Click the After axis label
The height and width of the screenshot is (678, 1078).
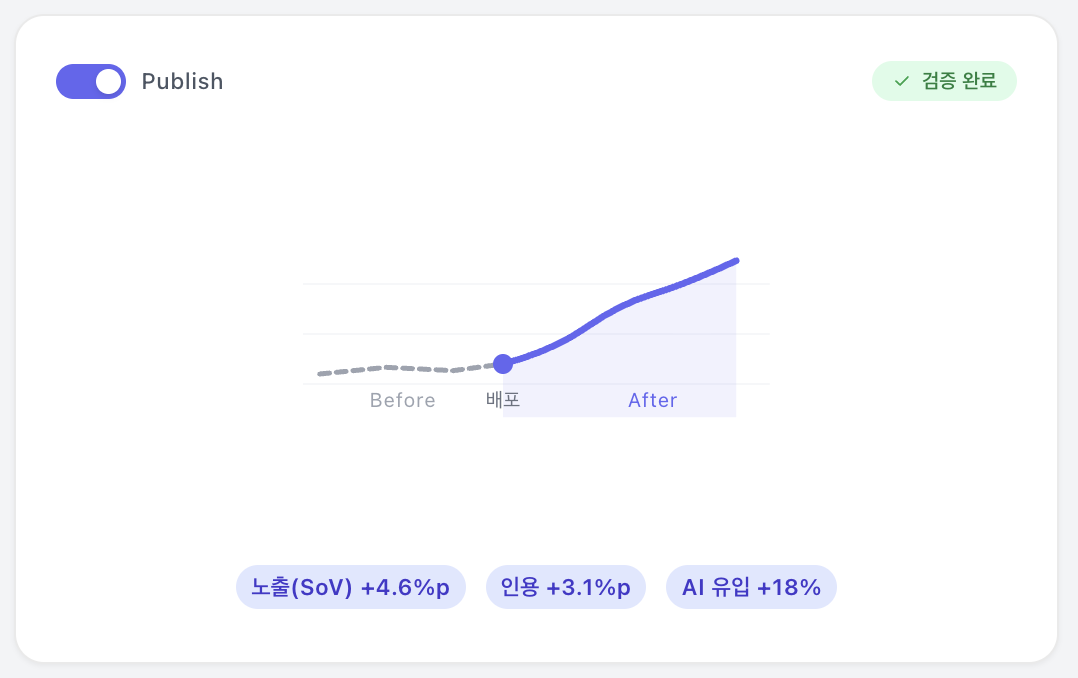653,400
